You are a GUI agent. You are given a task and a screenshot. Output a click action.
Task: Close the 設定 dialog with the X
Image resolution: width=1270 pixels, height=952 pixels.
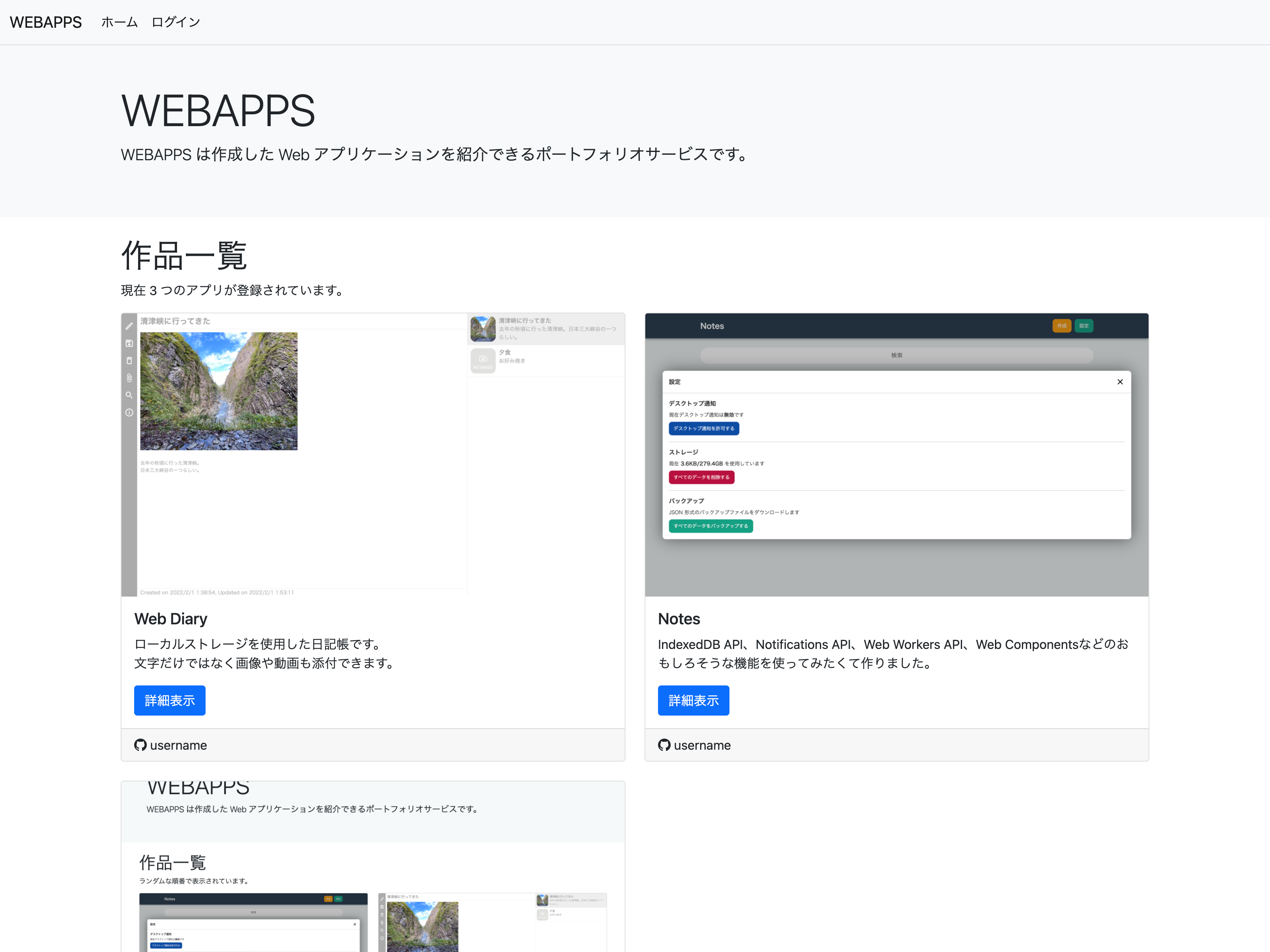(1120, 382)
